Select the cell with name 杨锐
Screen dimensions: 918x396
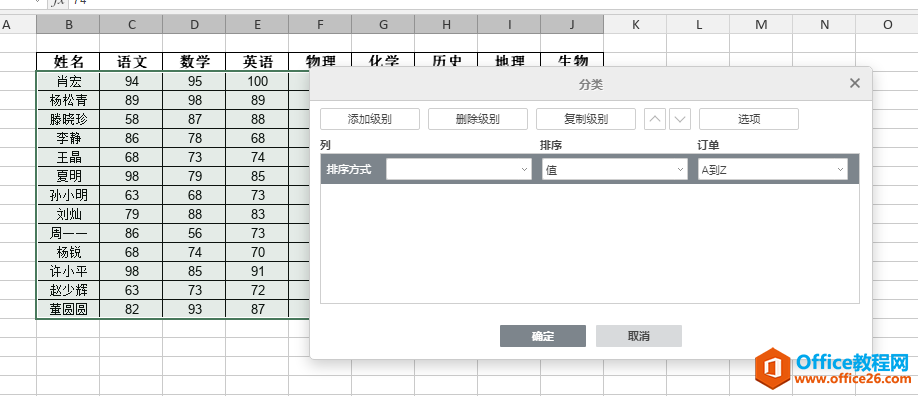pyautogui.click(x=68, y=252)
